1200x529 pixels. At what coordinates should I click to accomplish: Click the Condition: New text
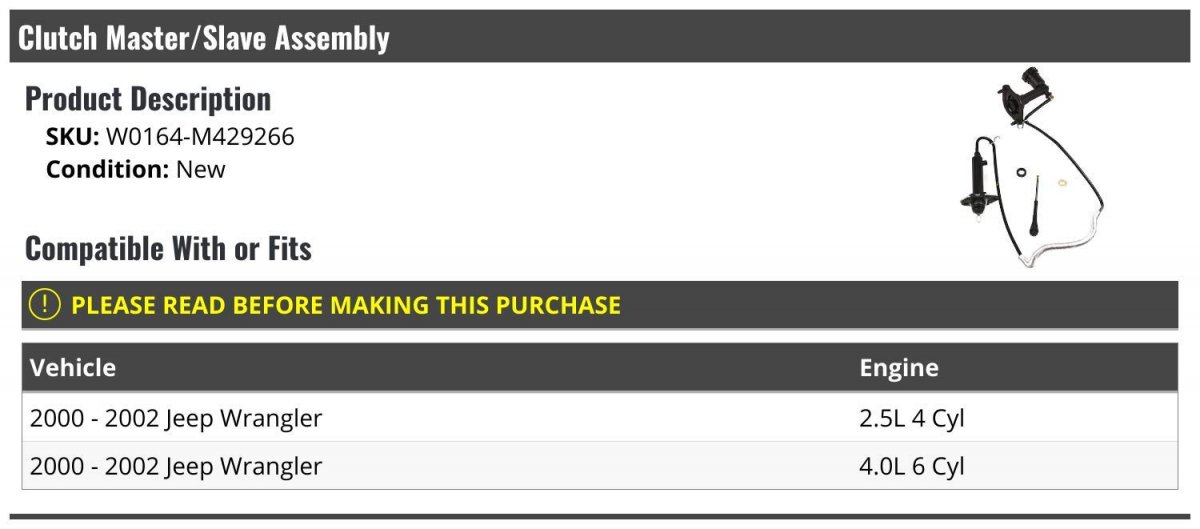point(136,169)
